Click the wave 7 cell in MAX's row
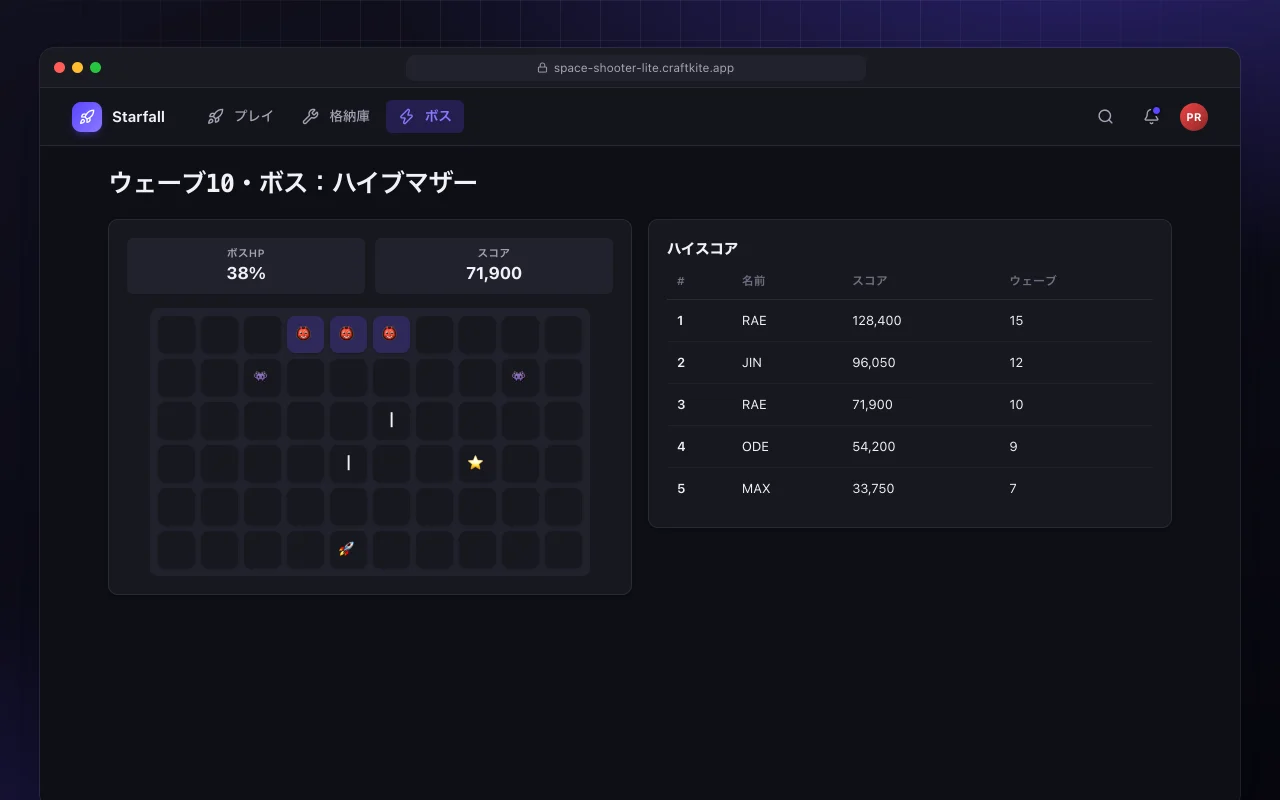This screenshot has height=800, width=1280. pos(1013,489)
